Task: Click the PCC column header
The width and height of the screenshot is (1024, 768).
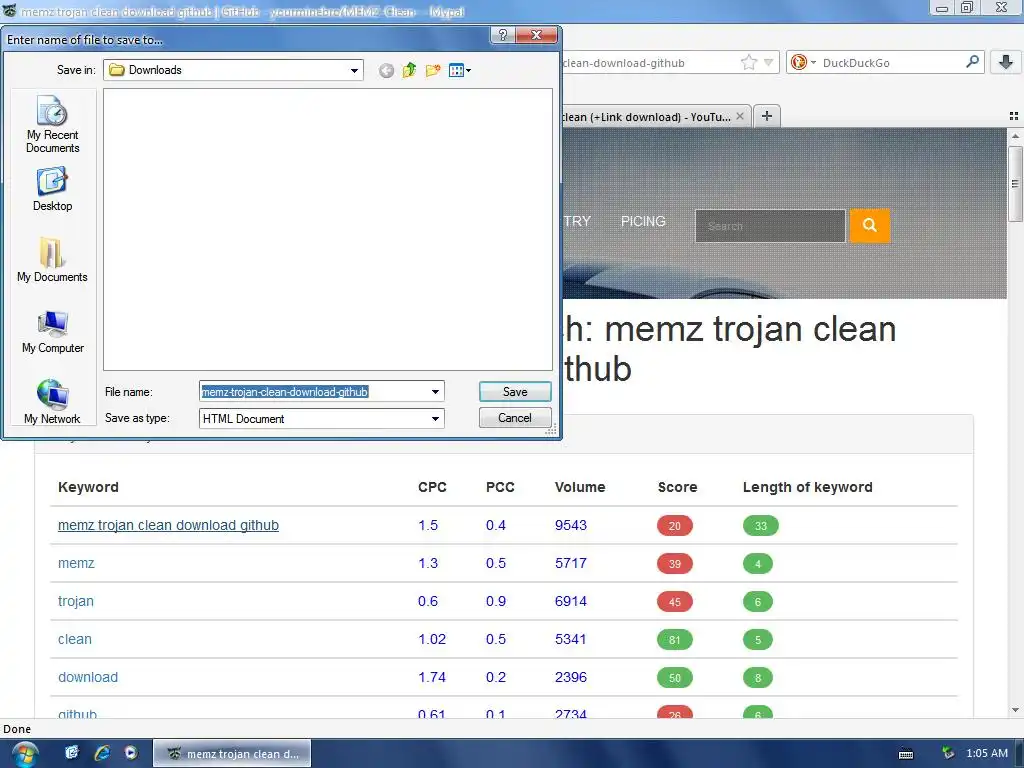Action: 500,487
